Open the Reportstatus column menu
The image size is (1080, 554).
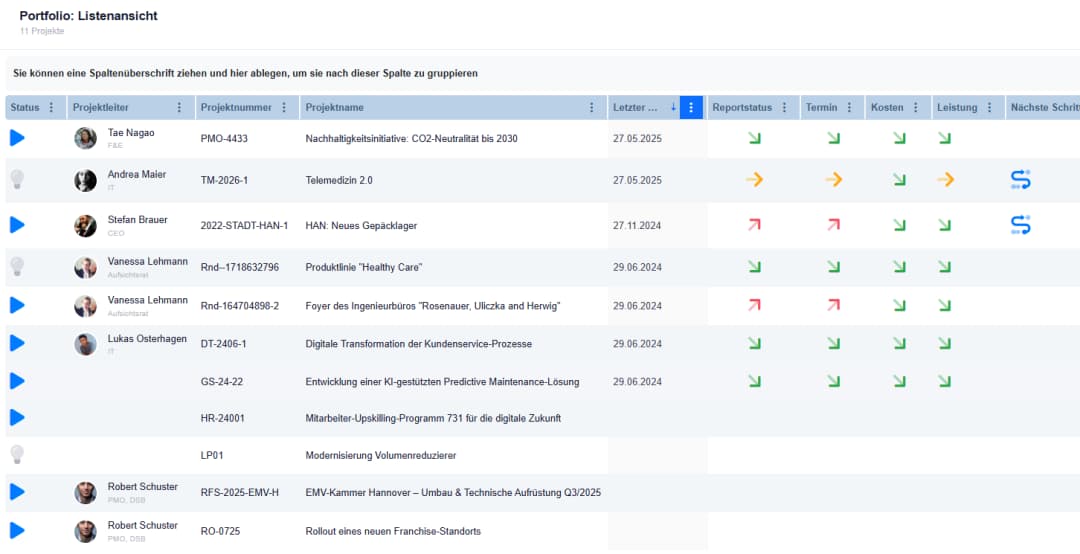(x=783, y=107)
